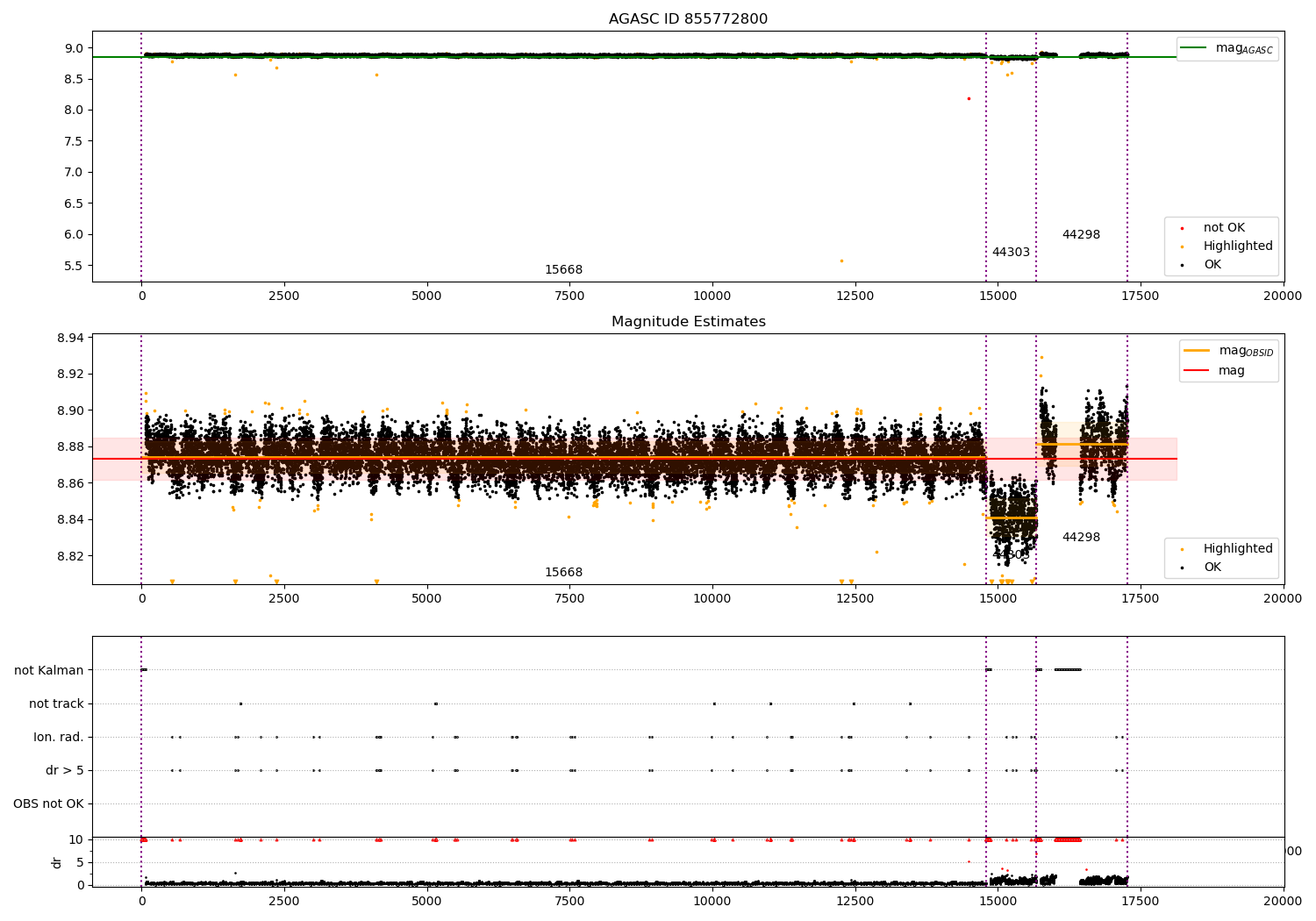Click the orange line sample beside mag OBSID legend
This screenshot has height=921, width=1316.
[1196, 351]
